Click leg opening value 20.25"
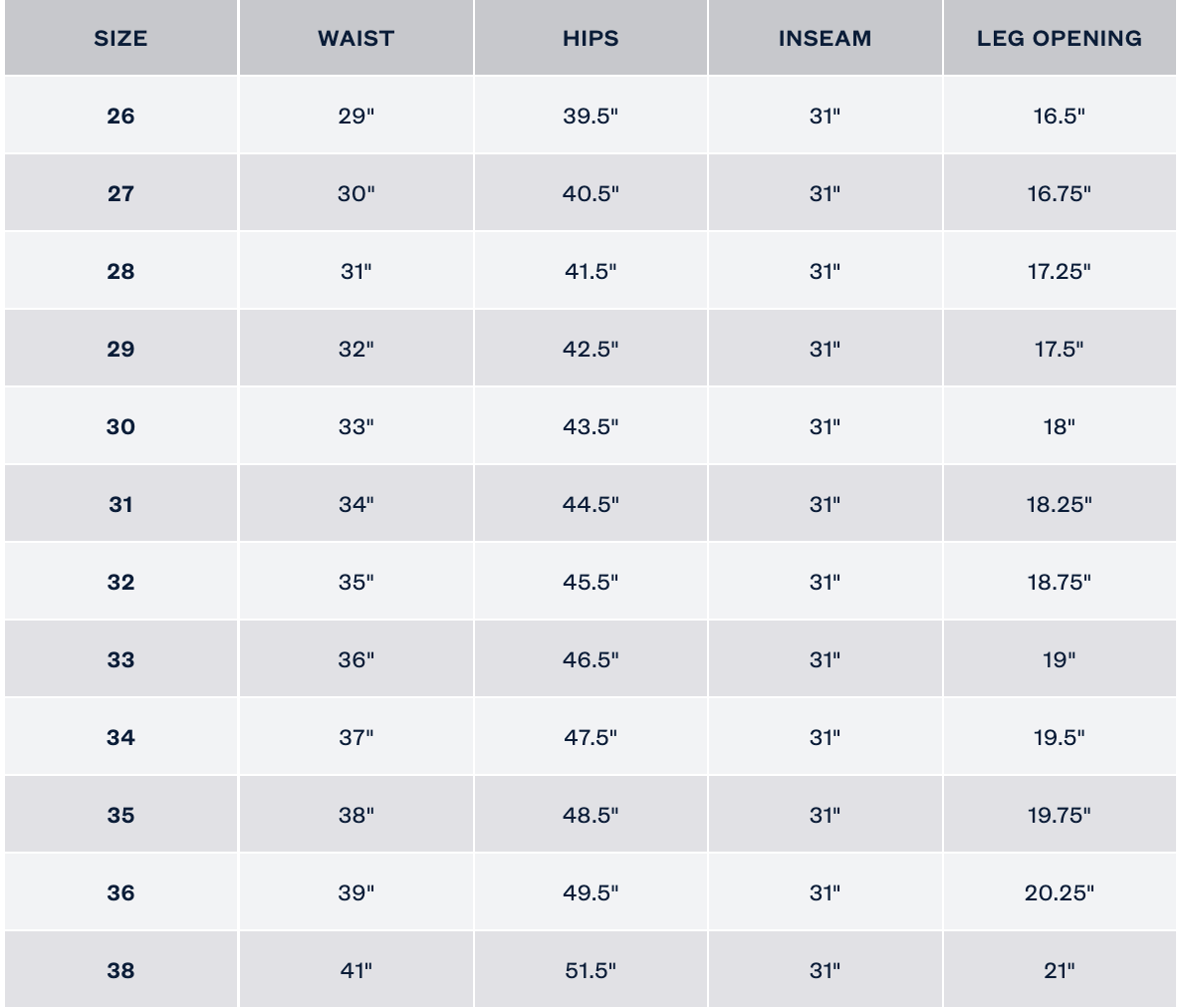The width and height of the screenshot is (1185, 1008). click(1059, 893)
